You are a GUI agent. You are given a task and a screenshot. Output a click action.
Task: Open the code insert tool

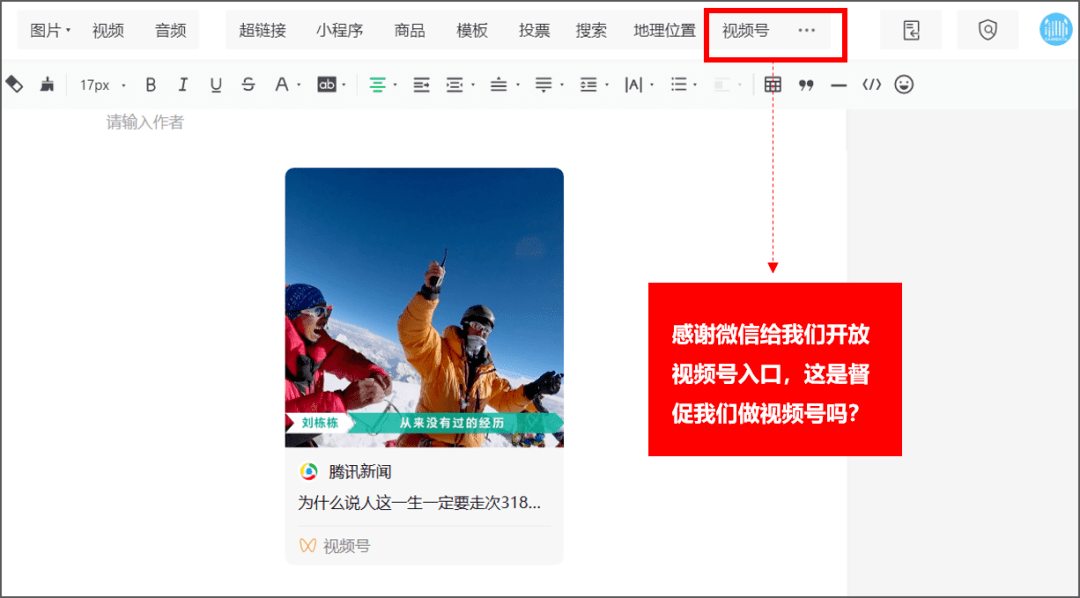coord(871,84)
